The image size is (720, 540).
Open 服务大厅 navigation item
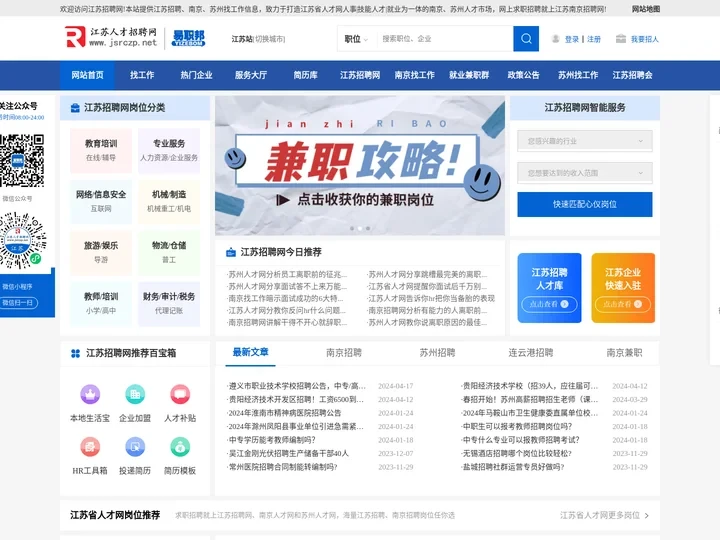[251, 75]
